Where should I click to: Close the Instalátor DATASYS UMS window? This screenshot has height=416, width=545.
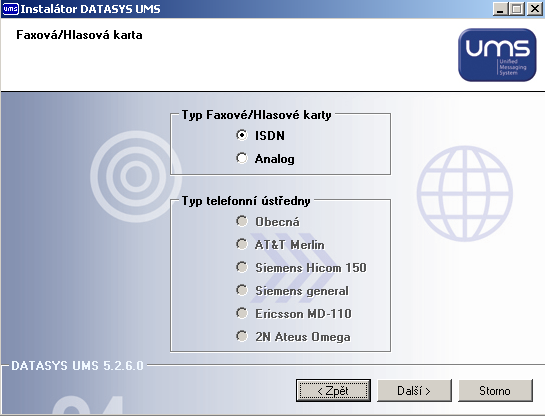pos(534,9)
